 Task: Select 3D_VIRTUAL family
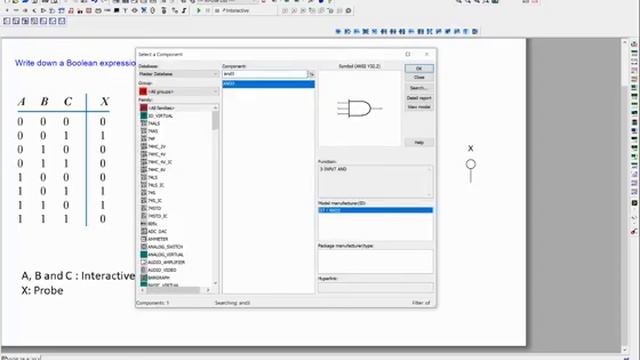click(160, 116)
